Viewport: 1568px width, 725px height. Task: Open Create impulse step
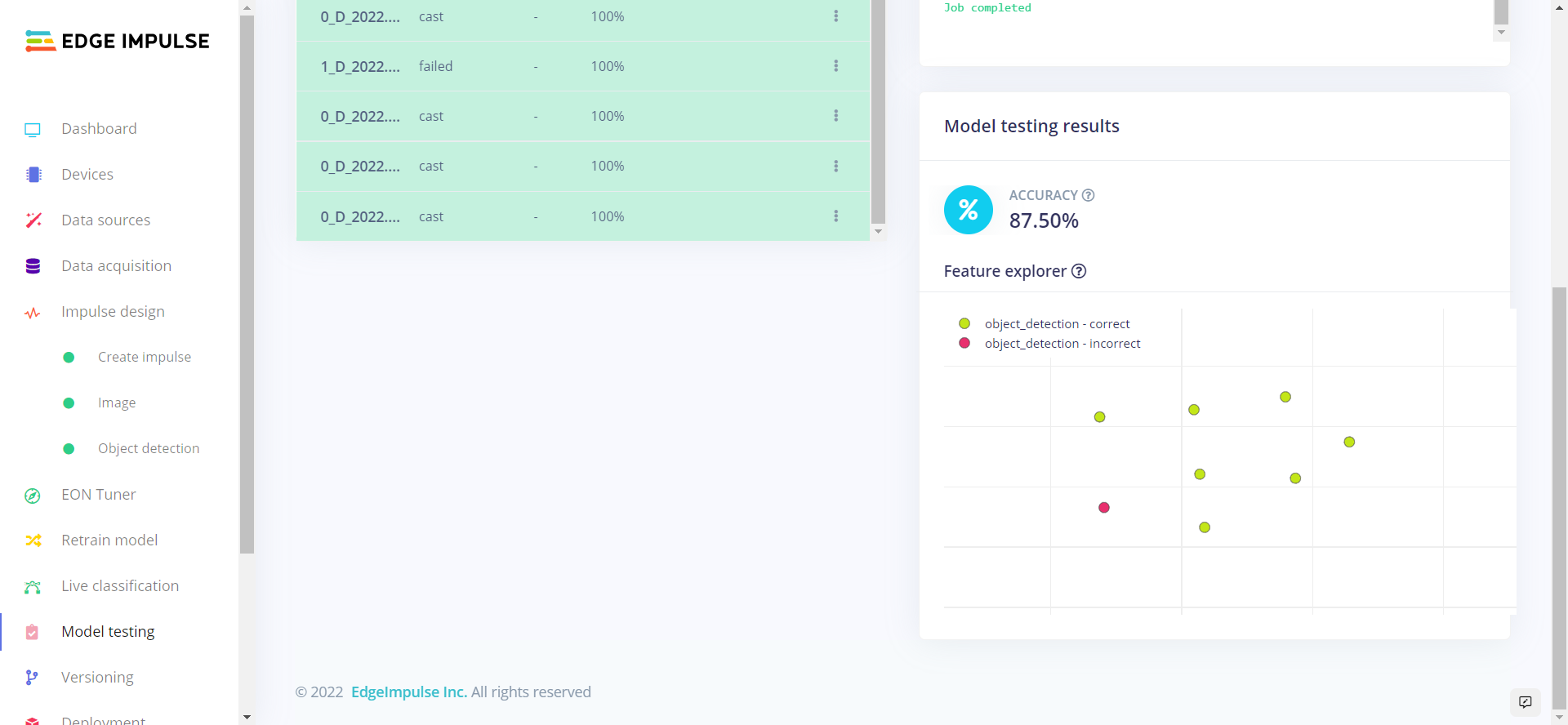145,358
